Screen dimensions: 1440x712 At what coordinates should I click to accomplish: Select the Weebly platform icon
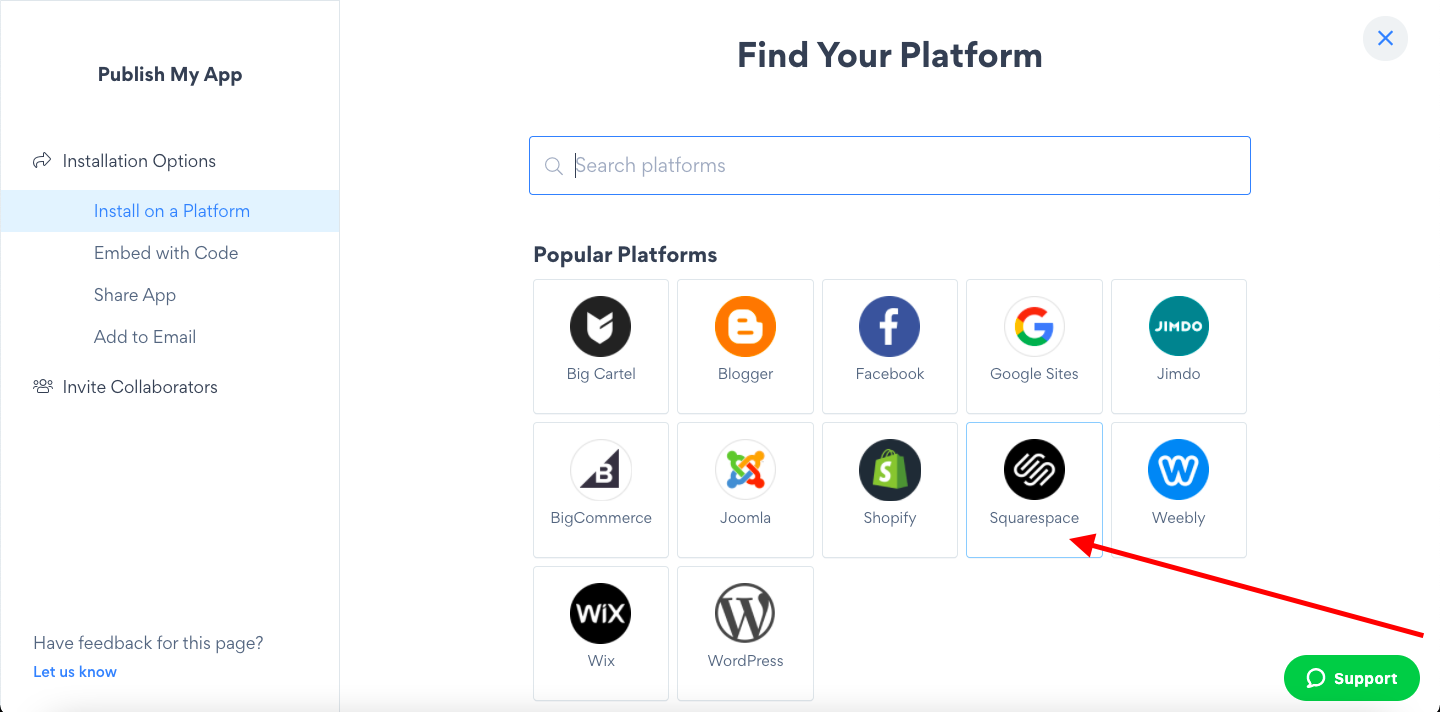coord(1178,470)
